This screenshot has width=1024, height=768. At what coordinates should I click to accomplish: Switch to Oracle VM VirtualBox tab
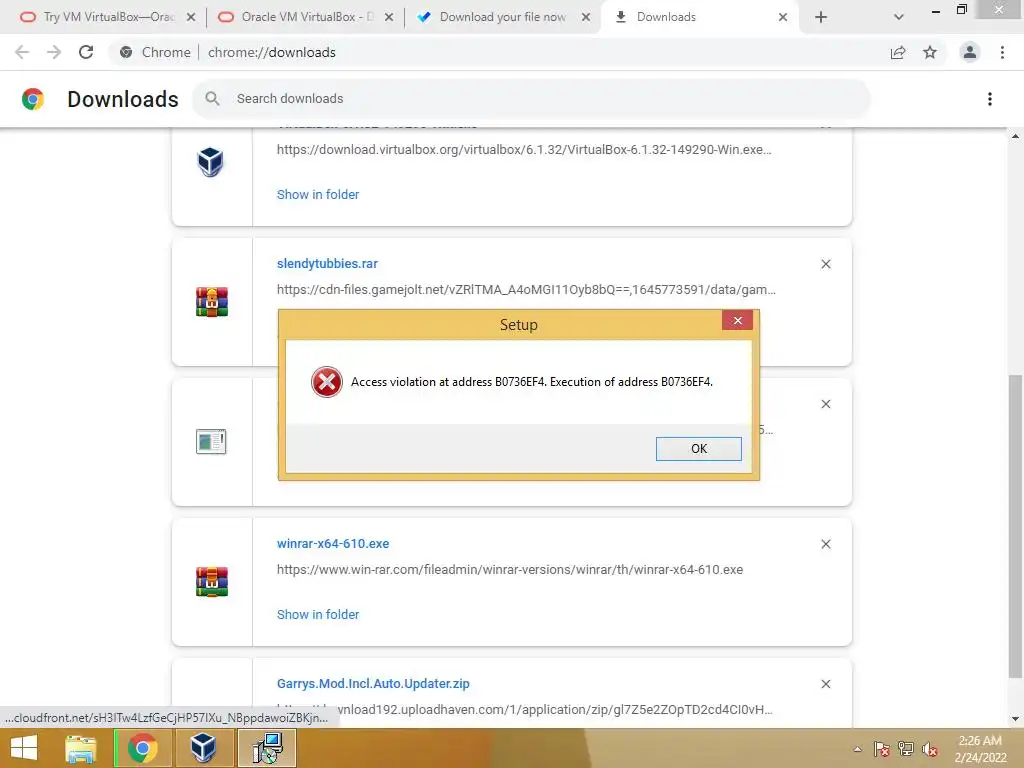308,17
